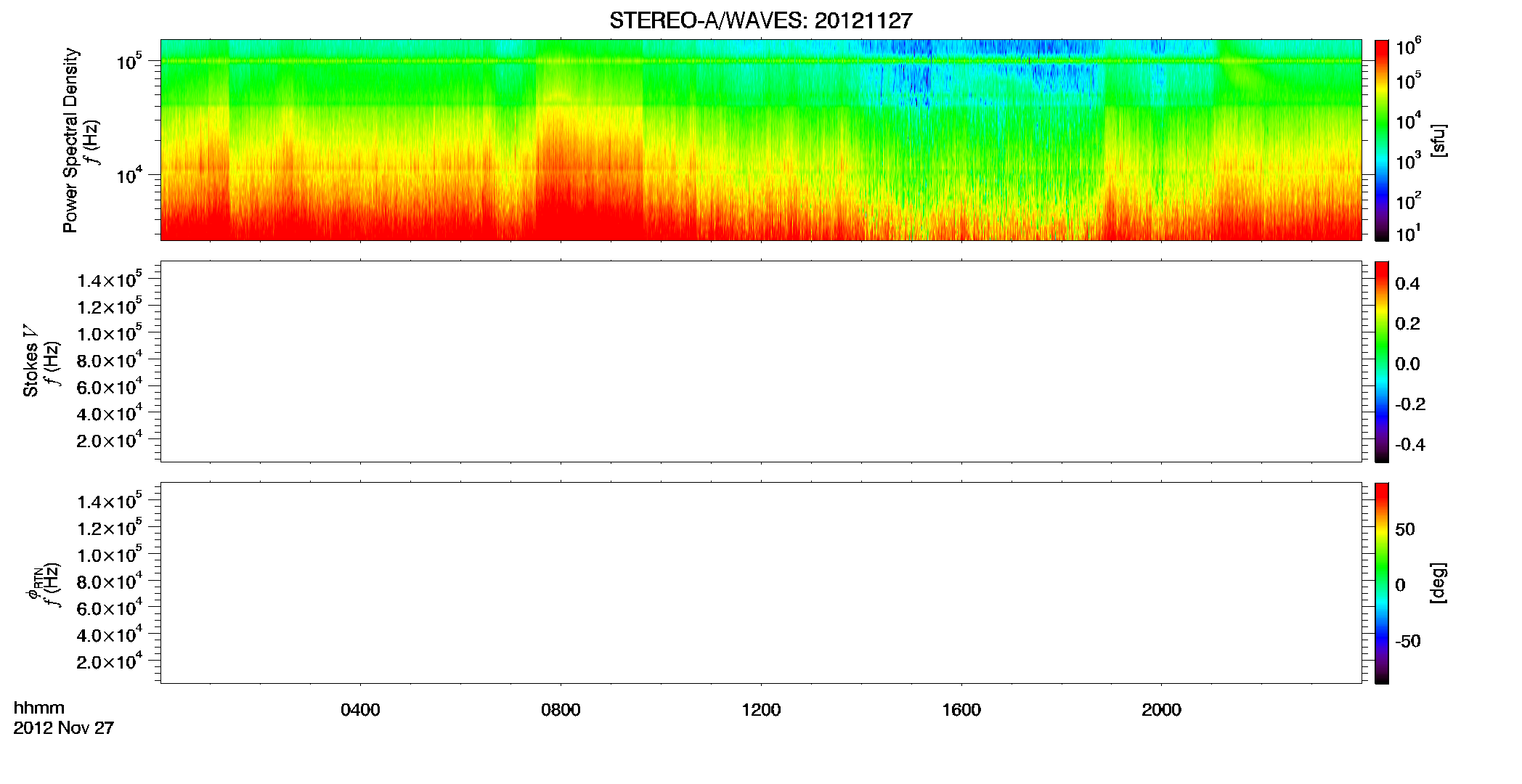Viewport: 1522px width, 784px height.
Task: Click the 10^6 label on the top colorbar
Action: coord(1408,48)
